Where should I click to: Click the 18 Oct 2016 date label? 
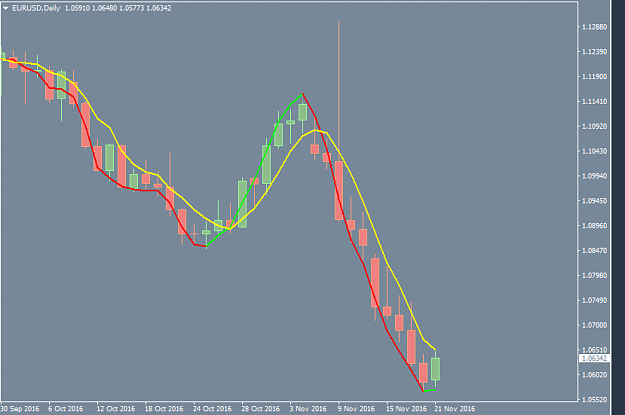tap(164, 409)
